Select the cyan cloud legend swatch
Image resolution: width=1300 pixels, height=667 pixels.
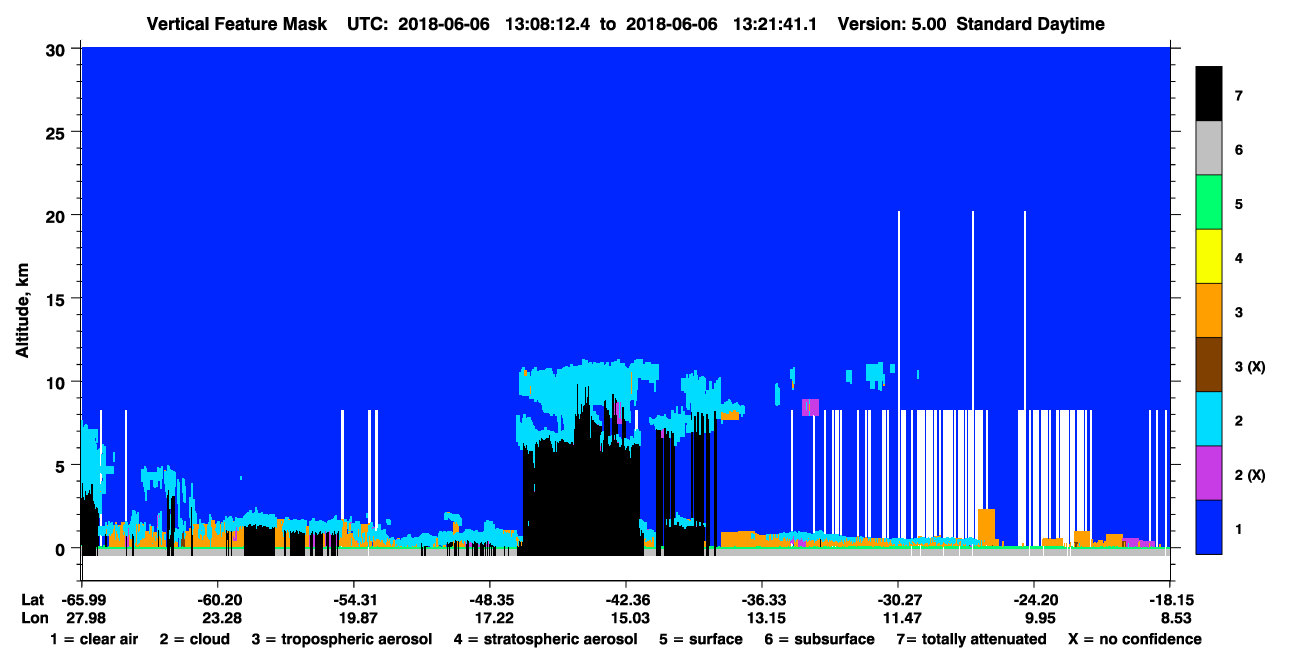1209,420
